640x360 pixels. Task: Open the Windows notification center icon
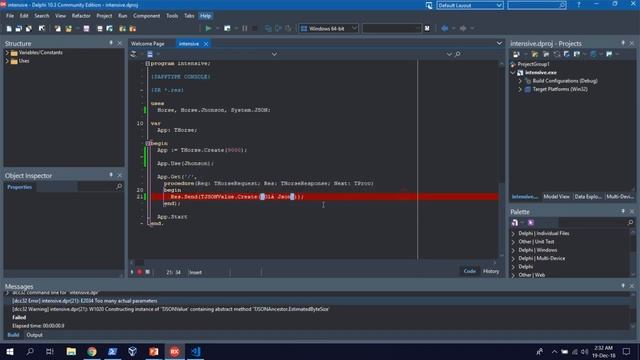(627, 351)
